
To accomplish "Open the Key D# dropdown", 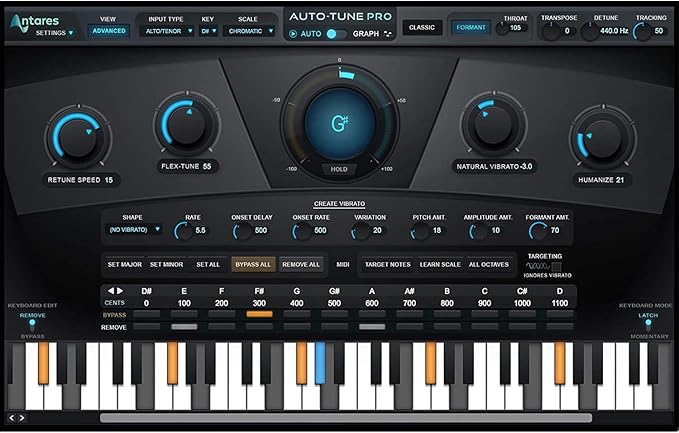I will 209,31.
